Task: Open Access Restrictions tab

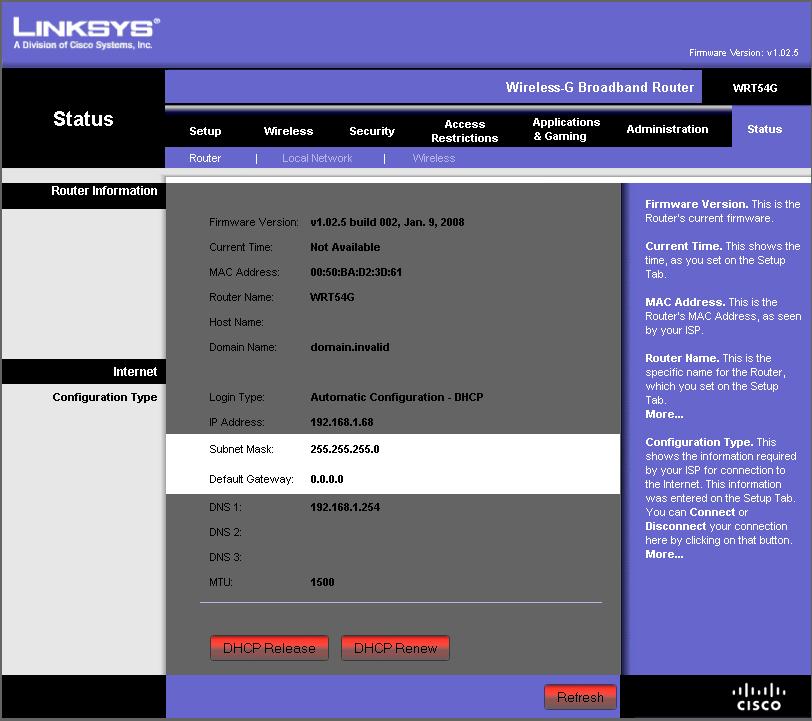Action: coord(465,131)
